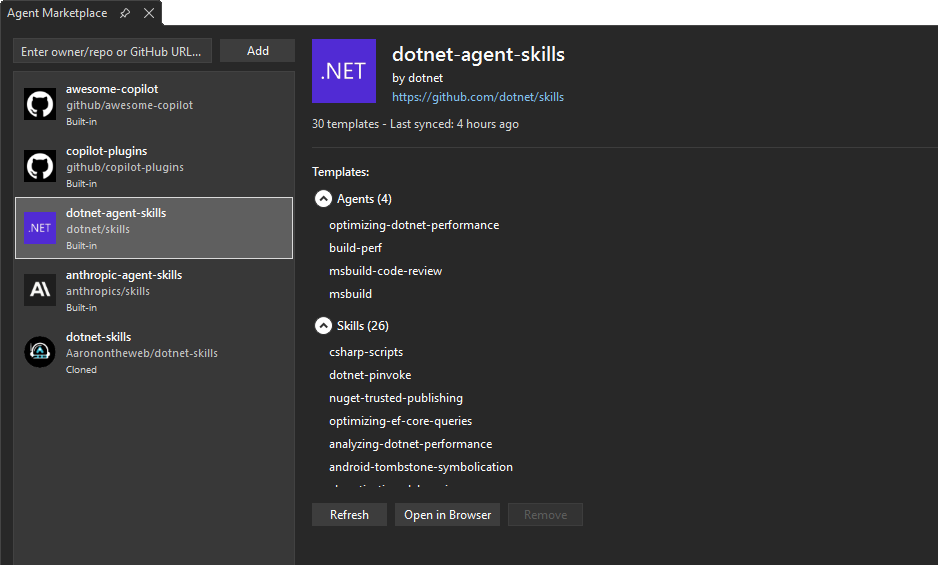The width and height of the screenshot is (938, 565).
Task: Click the copilot-plugins GitHub logo icon
Action: click(40, 166)
